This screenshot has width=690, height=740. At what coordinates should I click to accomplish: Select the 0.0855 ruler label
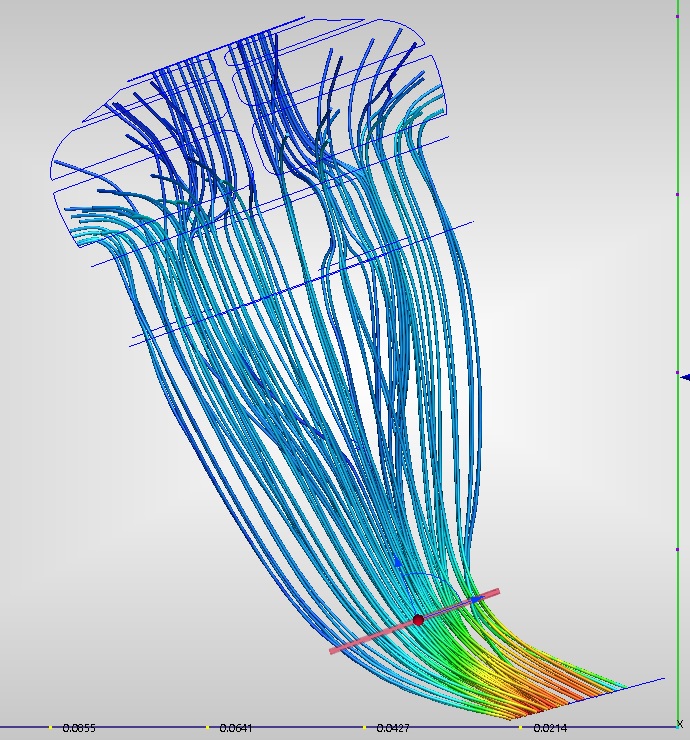[79, 729]
